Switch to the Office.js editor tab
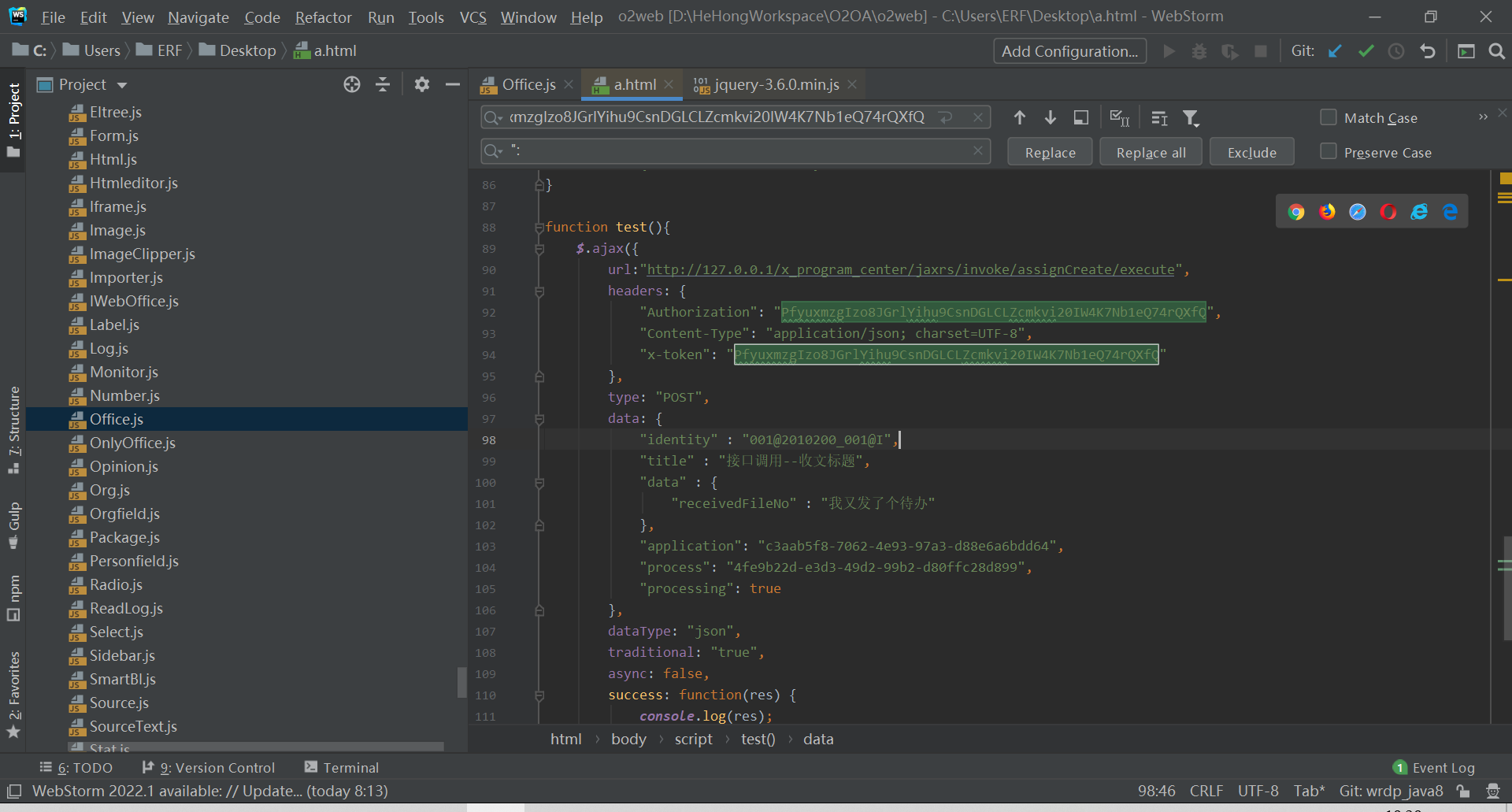The height and width of the screenshot is (812, 1512). pyautogui.click(x=528, y=84)
